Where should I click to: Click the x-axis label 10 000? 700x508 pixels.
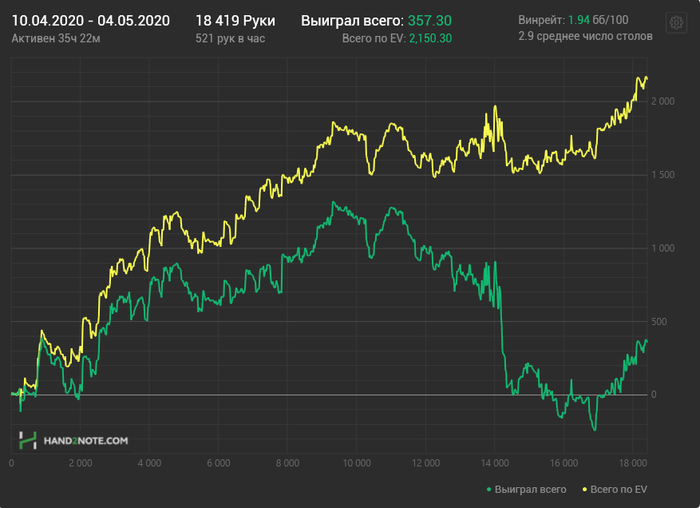[x=356, y=463]
